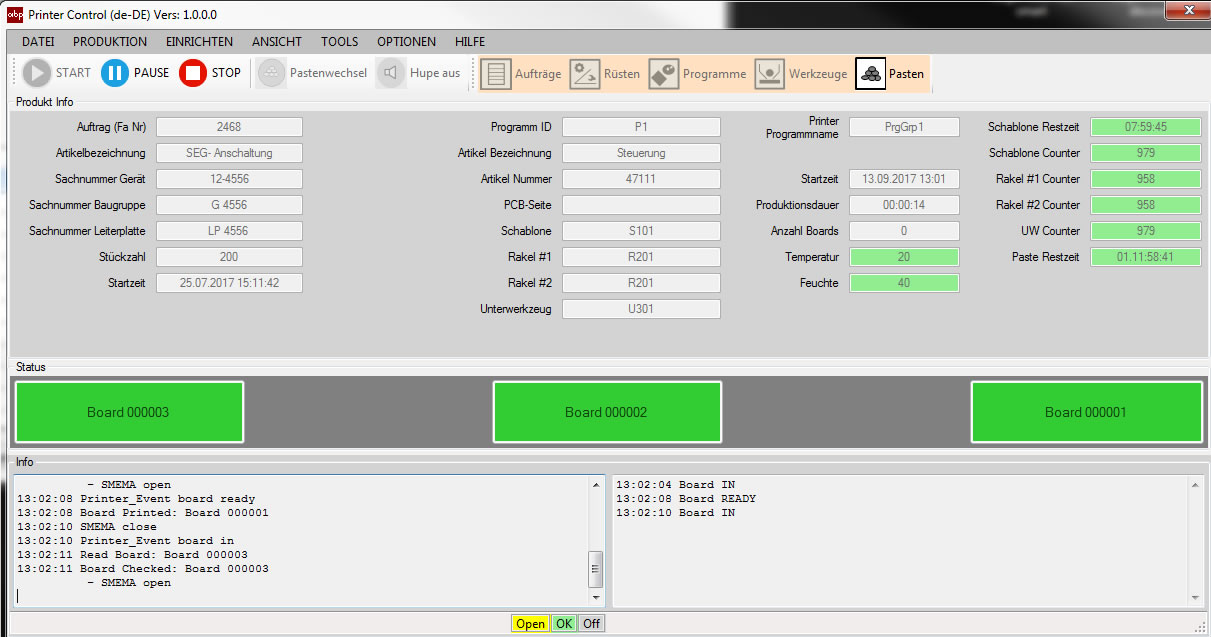Screen dimensions: 1211x637
Task: Click the green Temperatur value 20
Action: pos(904,257)
